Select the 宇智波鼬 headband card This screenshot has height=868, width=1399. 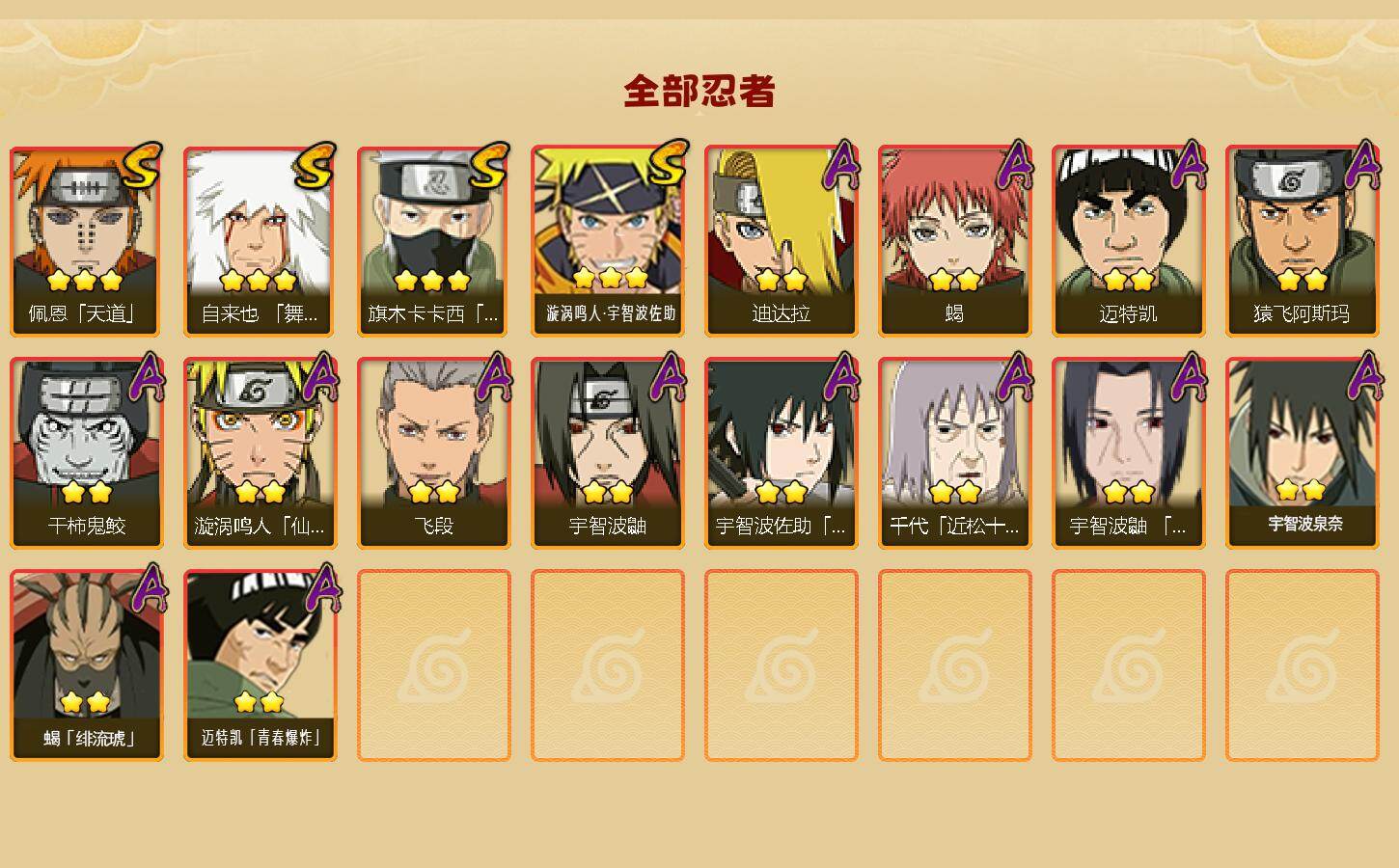(608, 453)
